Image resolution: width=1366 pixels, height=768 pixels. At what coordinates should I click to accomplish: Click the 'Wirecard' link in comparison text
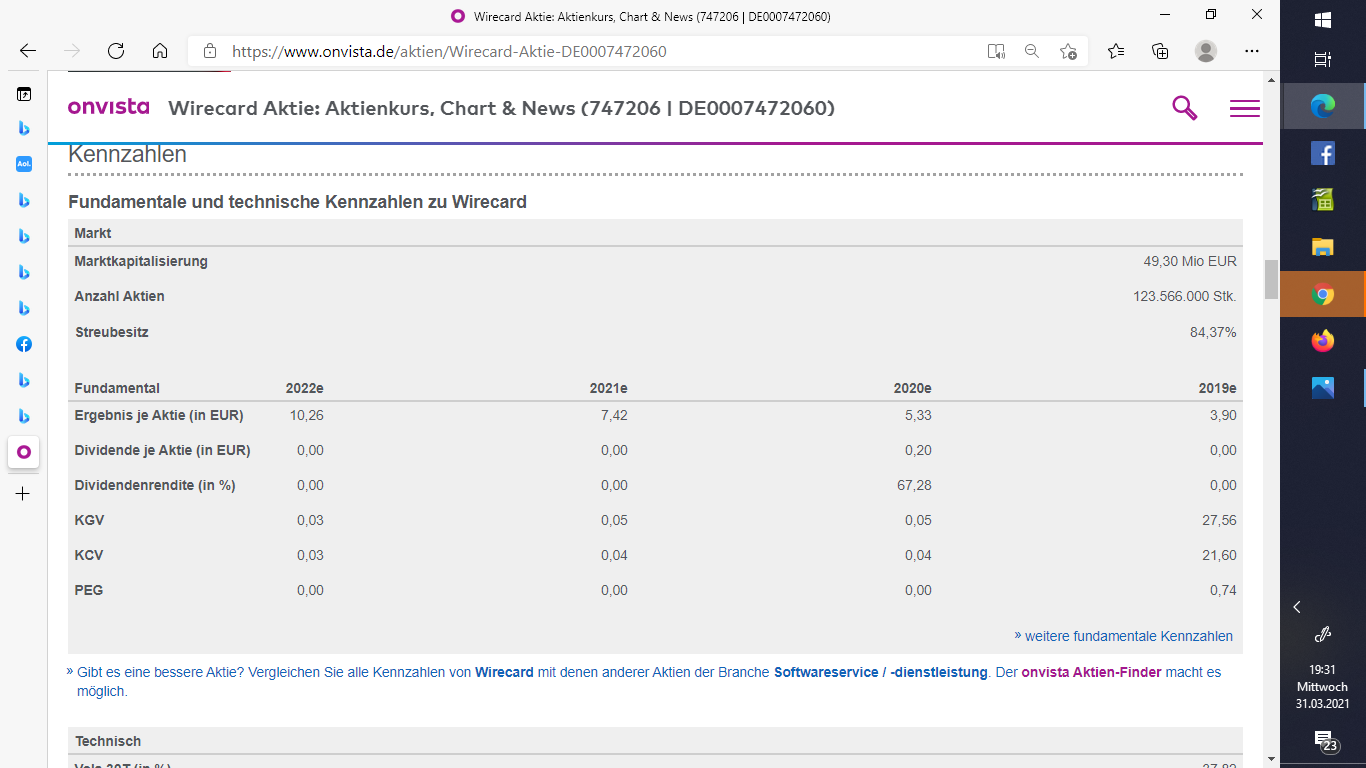point(504,672)
